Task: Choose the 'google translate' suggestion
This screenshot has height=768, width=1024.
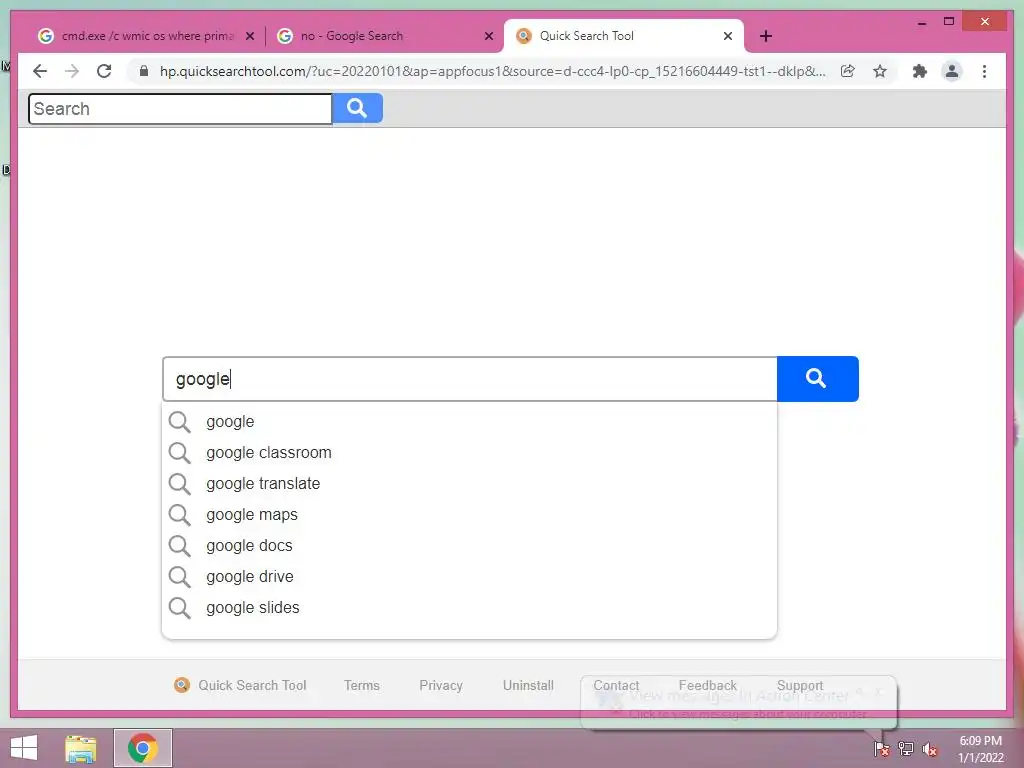Action: 469,484
